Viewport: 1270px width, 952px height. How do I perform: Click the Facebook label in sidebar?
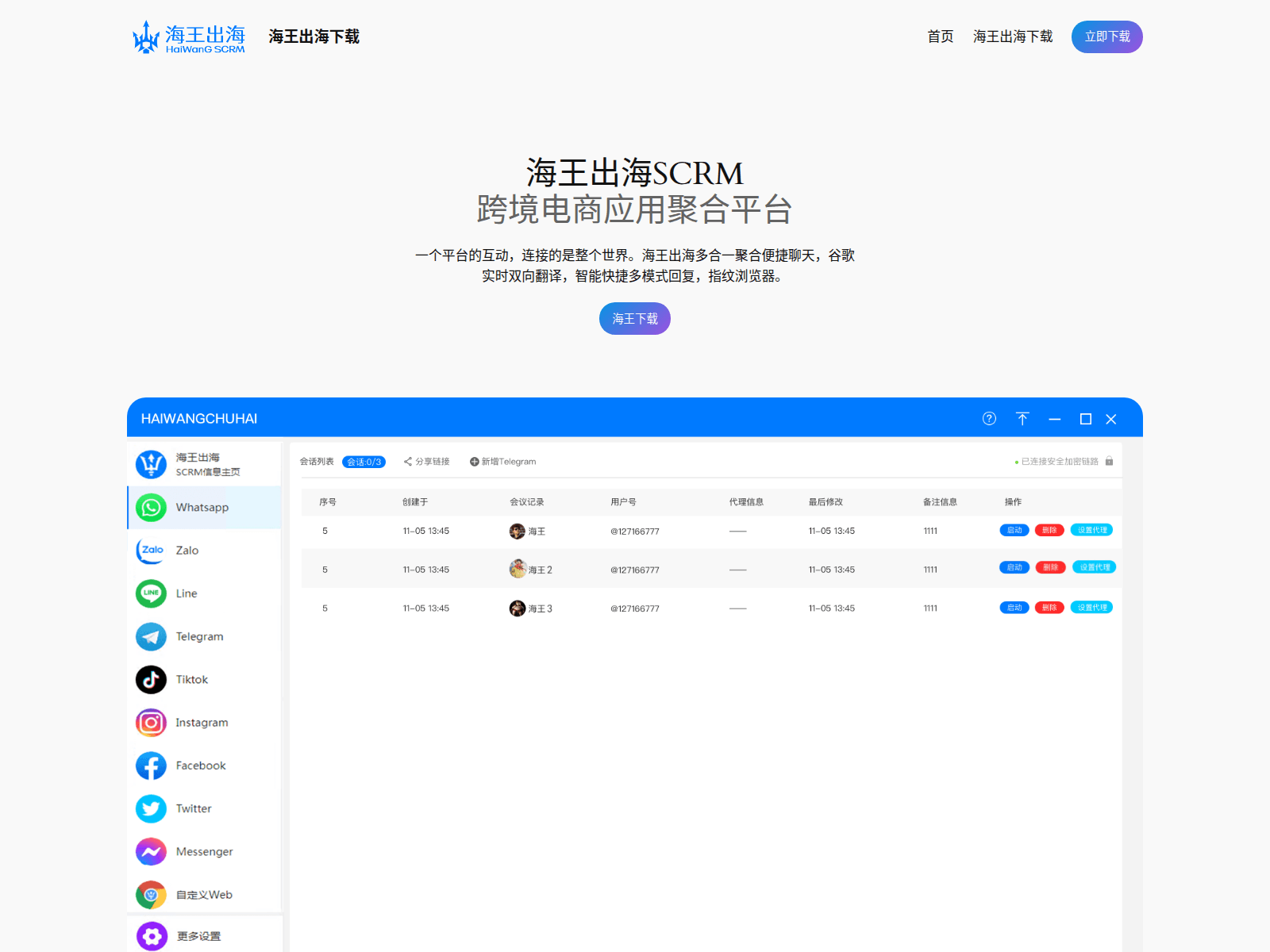[x=201, y=766]
